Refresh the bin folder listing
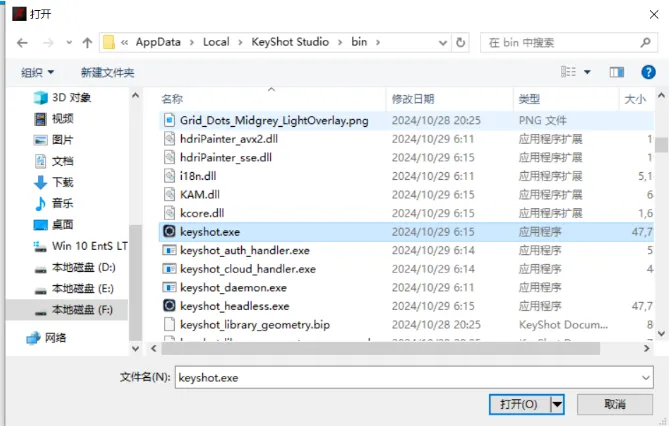This screenshot has height=426, width=669. (x=460, y=42)
